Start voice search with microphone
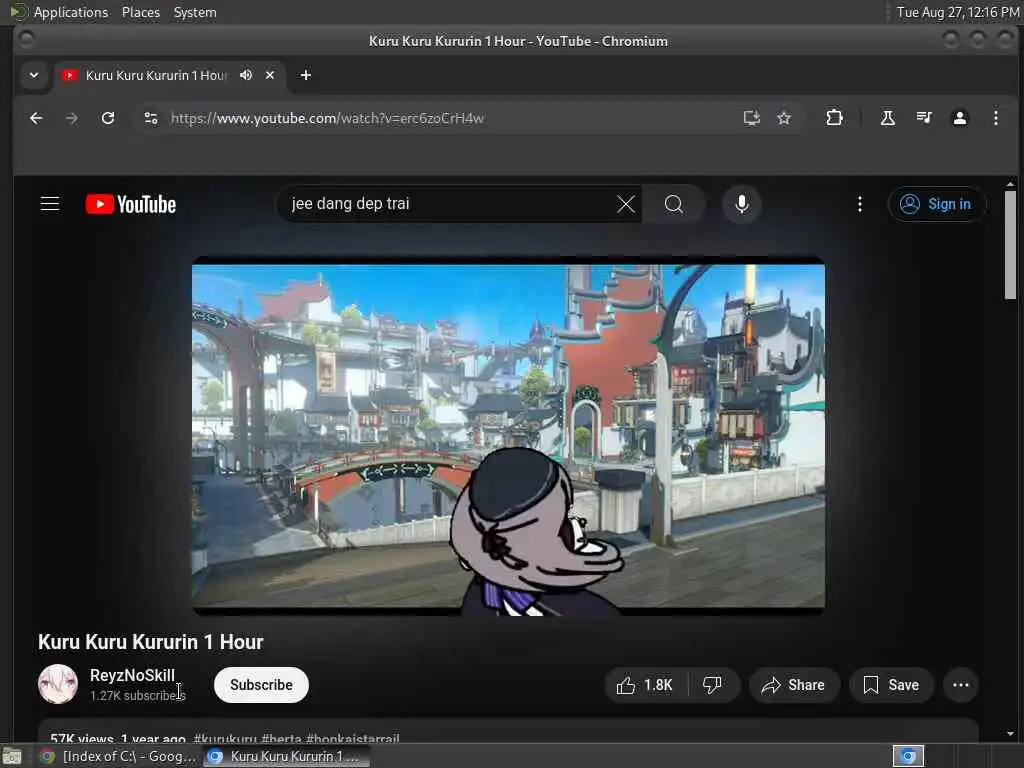Image resolution: width=1024 pixels, height=768 pixels. tap(742, 204)
